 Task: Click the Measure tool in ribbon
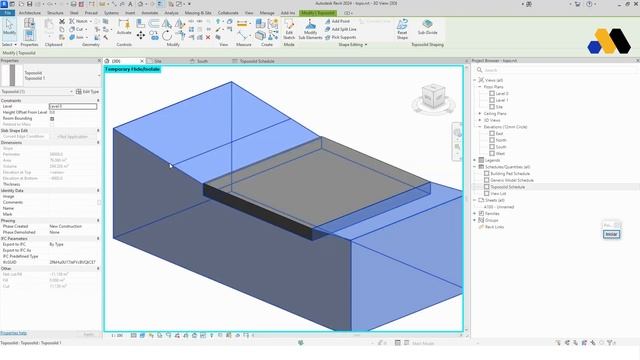click(x=242, y=24)
